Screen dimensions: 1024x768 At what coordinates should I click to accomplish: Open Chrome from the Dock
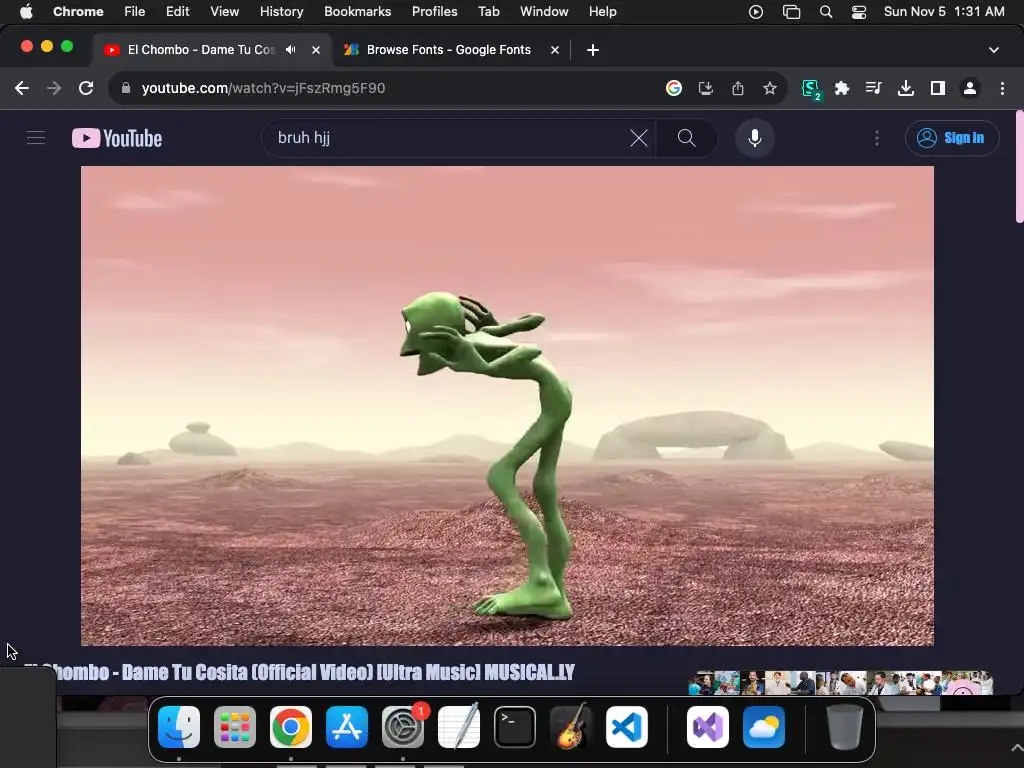pos(291,727)
